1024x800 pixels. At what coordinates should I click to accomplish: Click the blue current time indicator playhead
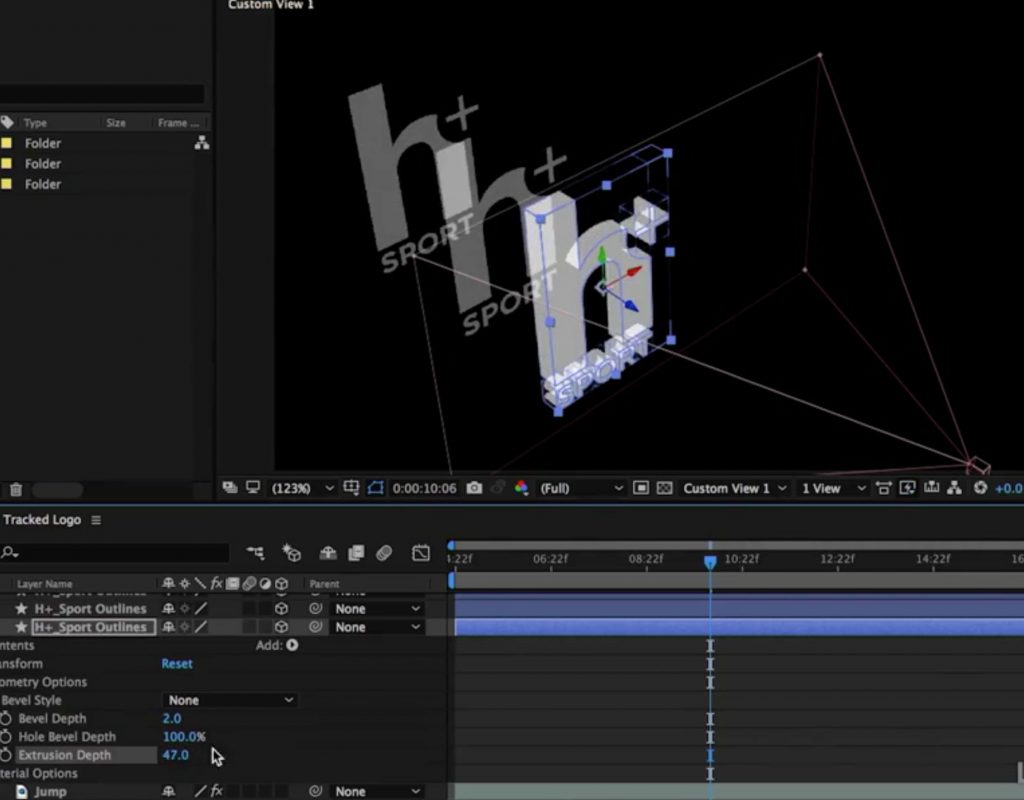click(x=710, y=561)
